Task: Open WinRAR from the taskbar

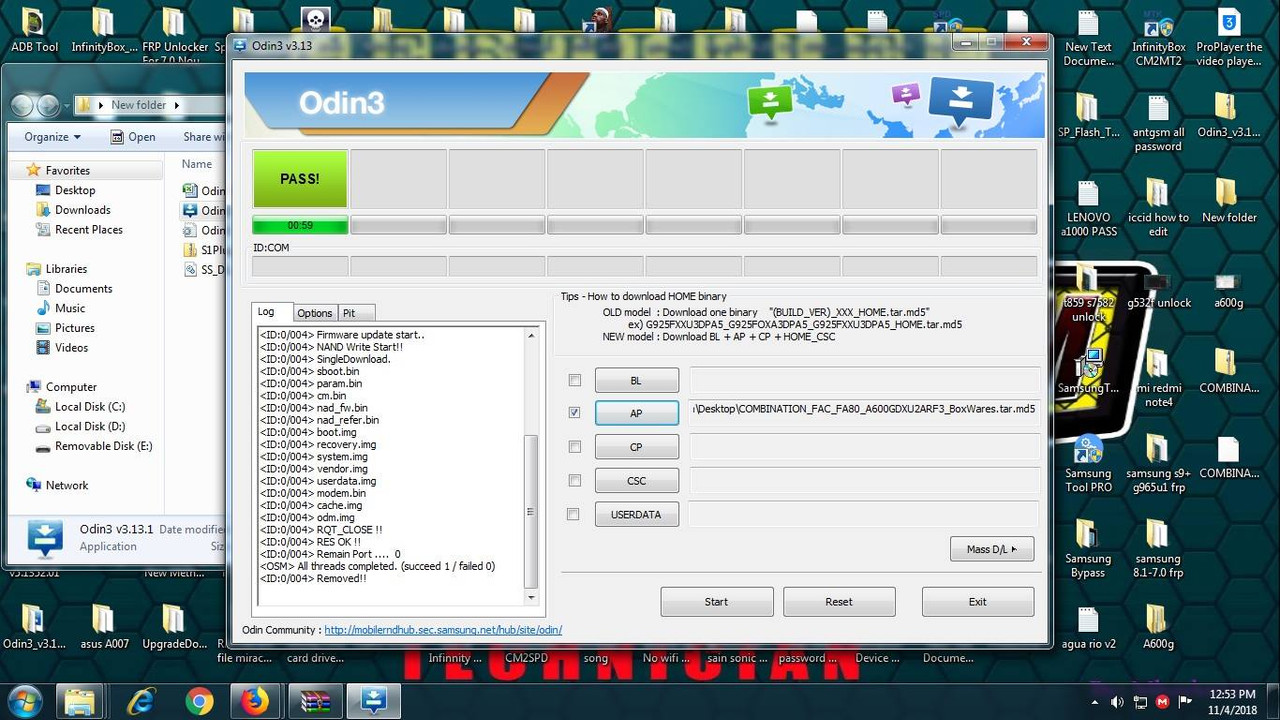Action: 315,700
